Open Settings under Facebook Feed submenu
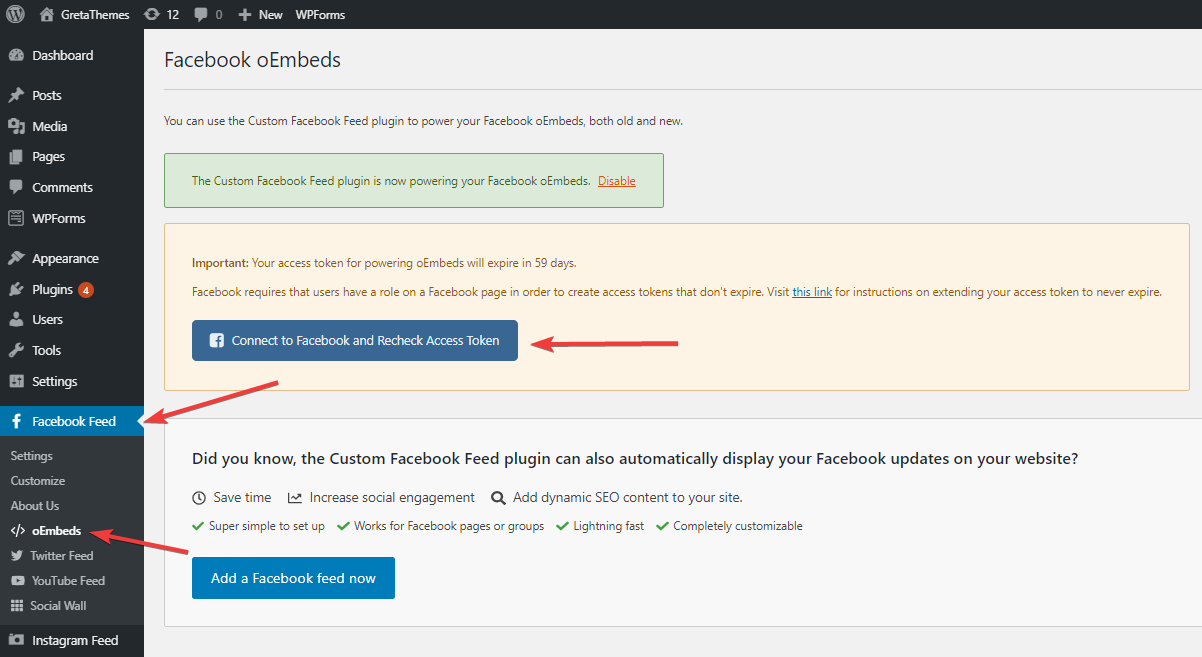The image size is (1202, 657). (31, 455)
